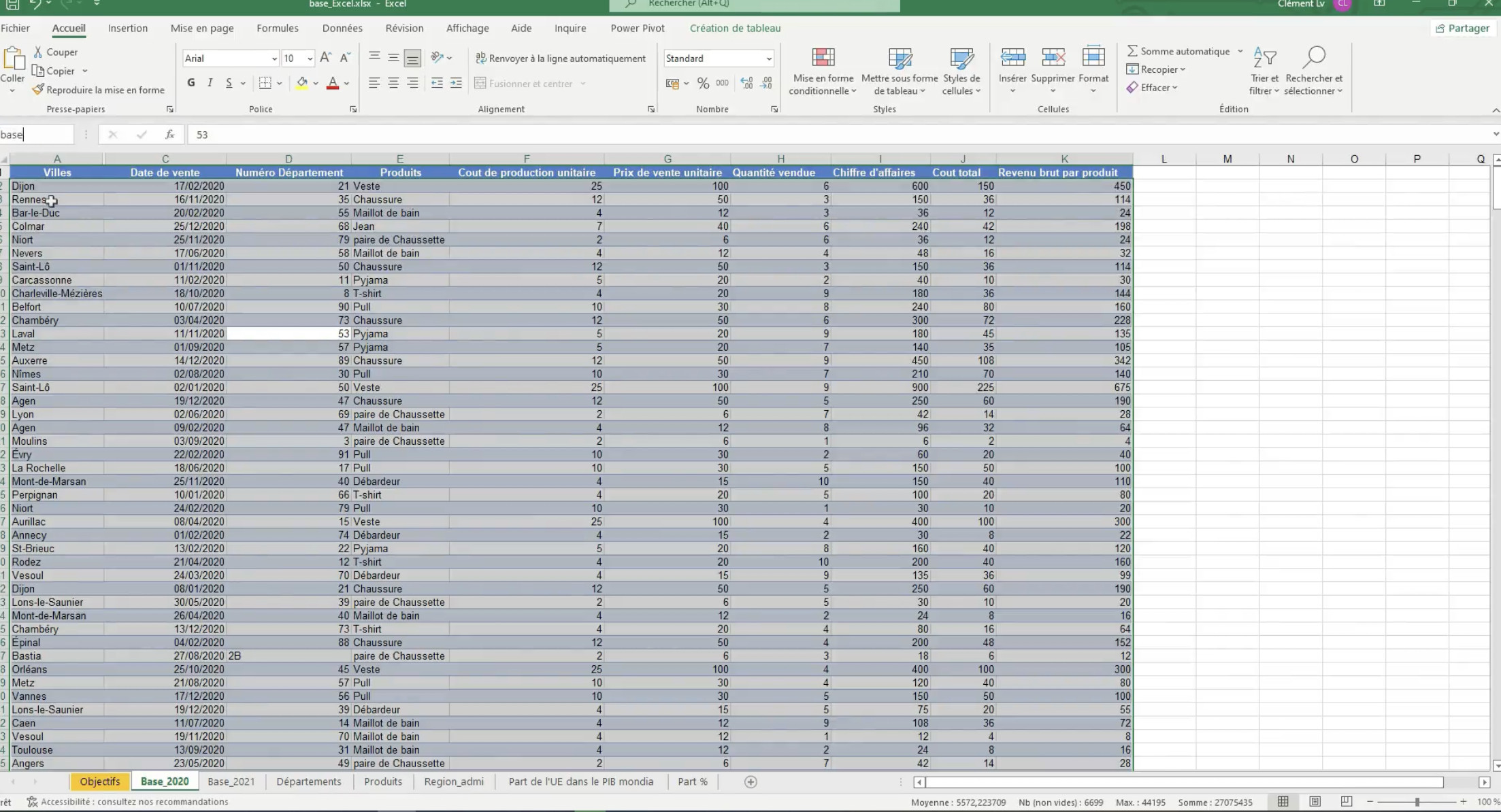Open Trier et filtrer

tap(1264, 71)
